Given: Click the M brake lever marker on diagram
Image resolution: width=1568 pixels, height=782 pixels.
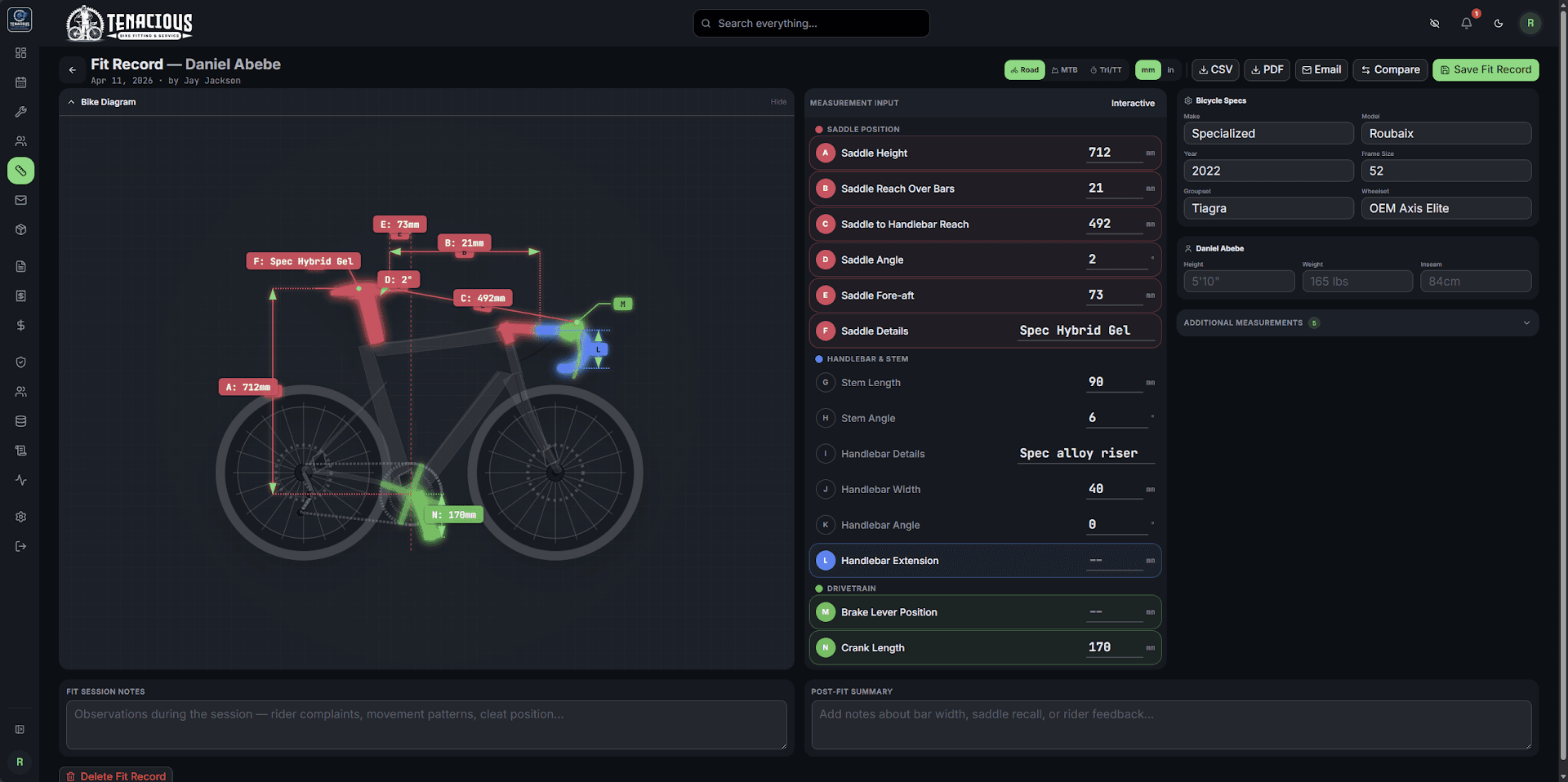Looking at the screenshot, I should point(623,304).
